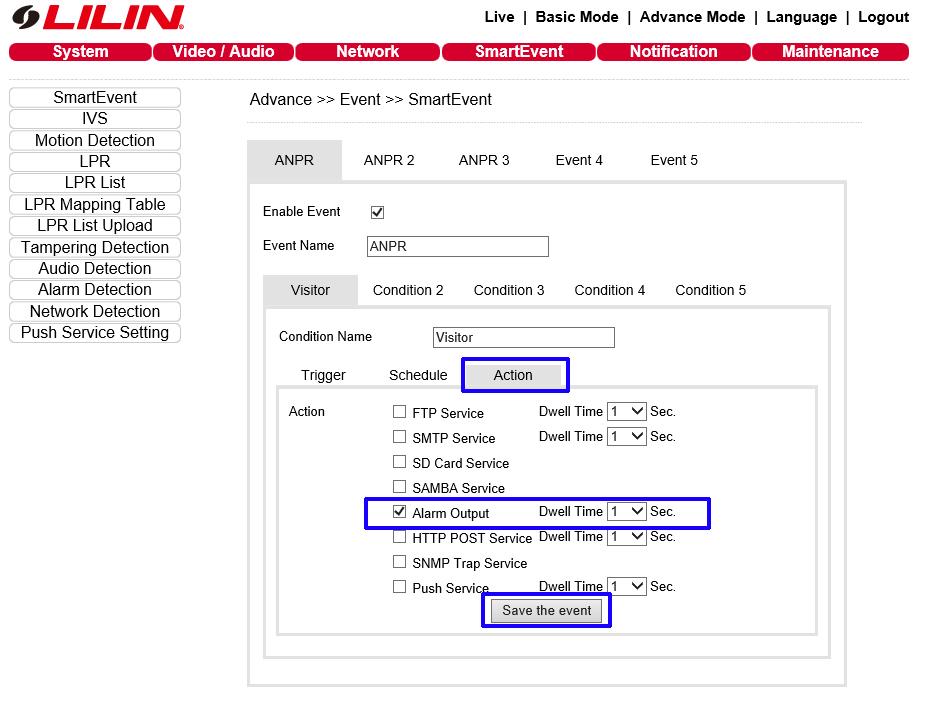This screenshot has height=710, width=926.
Task: Switch to the ANPR 2 tab
Action: [x=389, y=160]
